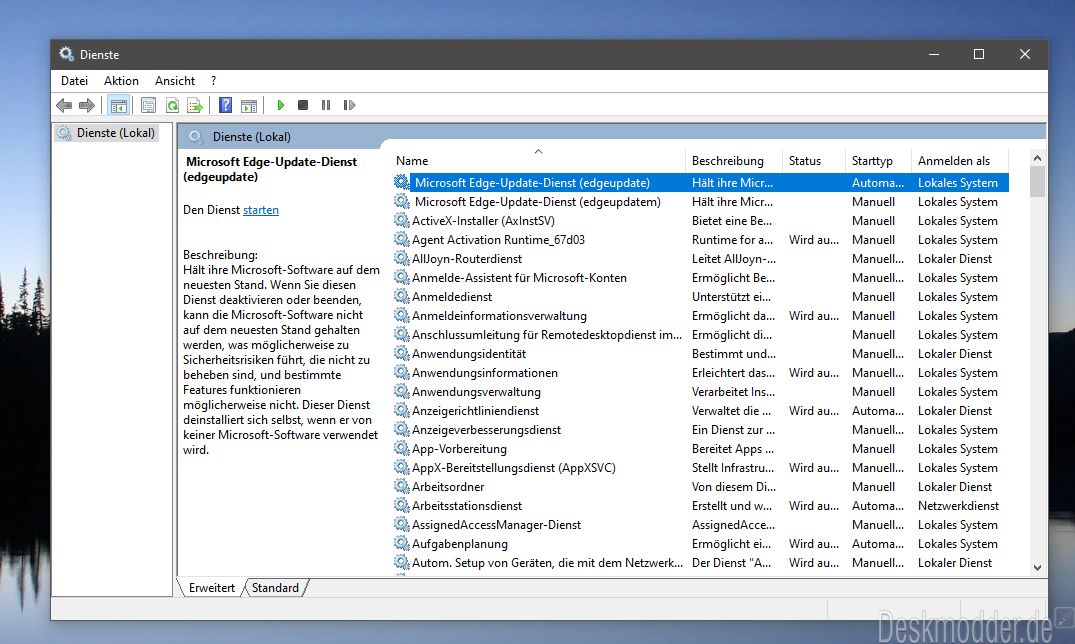Screen dimensions: 1075x644
Task: Click 'Ein Dienst zur ...' description cell
Action: [733, 429]
